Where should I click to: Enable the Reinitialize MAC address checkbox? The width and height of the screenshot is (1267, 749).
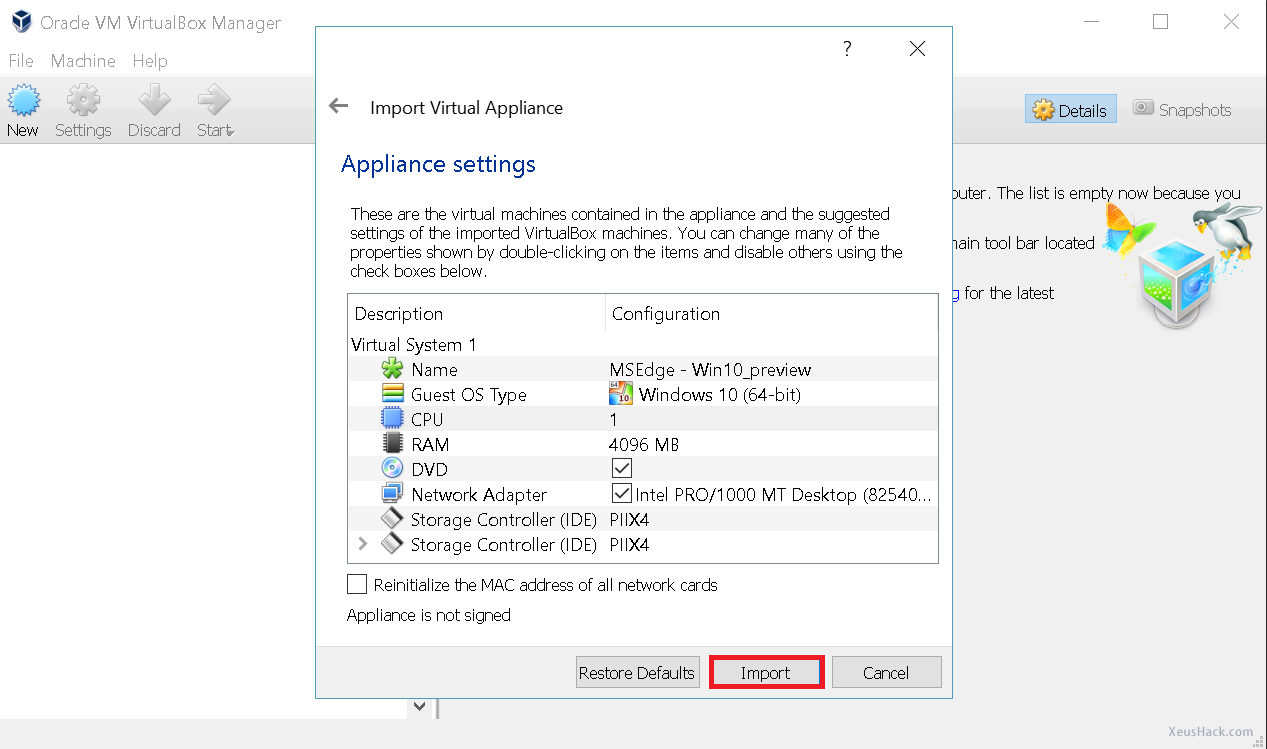357,584
